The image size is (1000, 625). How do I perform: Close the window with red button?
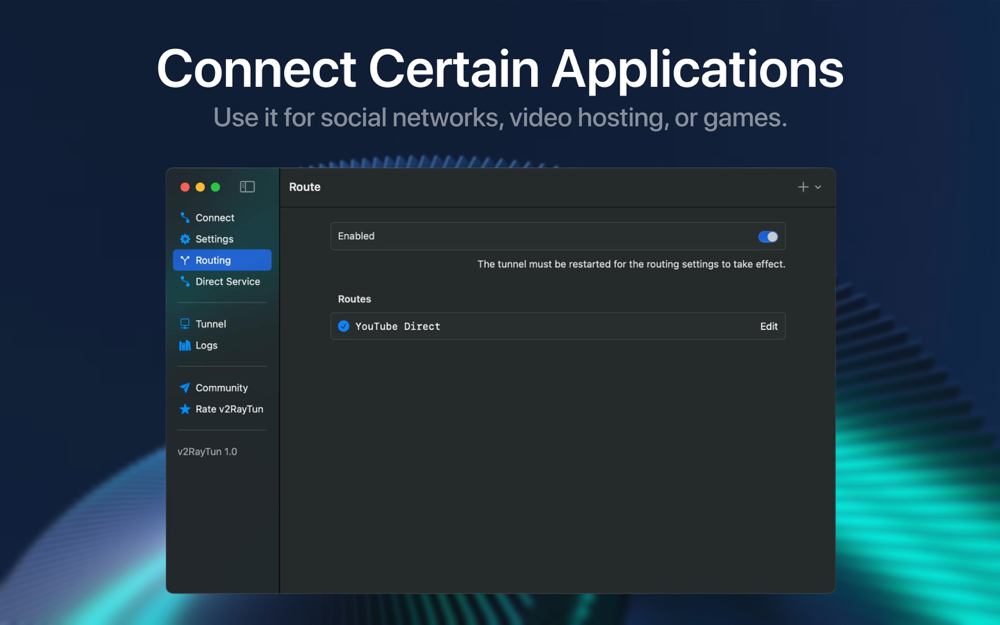185,187
